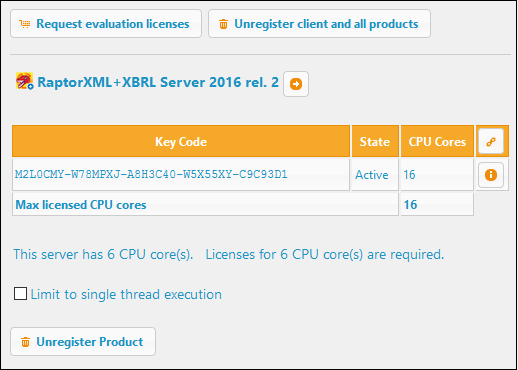Open the RaptorXML+XBRL Server 2016 rel. 2 heading link
The image size is (518, 370).
point(158,82)
